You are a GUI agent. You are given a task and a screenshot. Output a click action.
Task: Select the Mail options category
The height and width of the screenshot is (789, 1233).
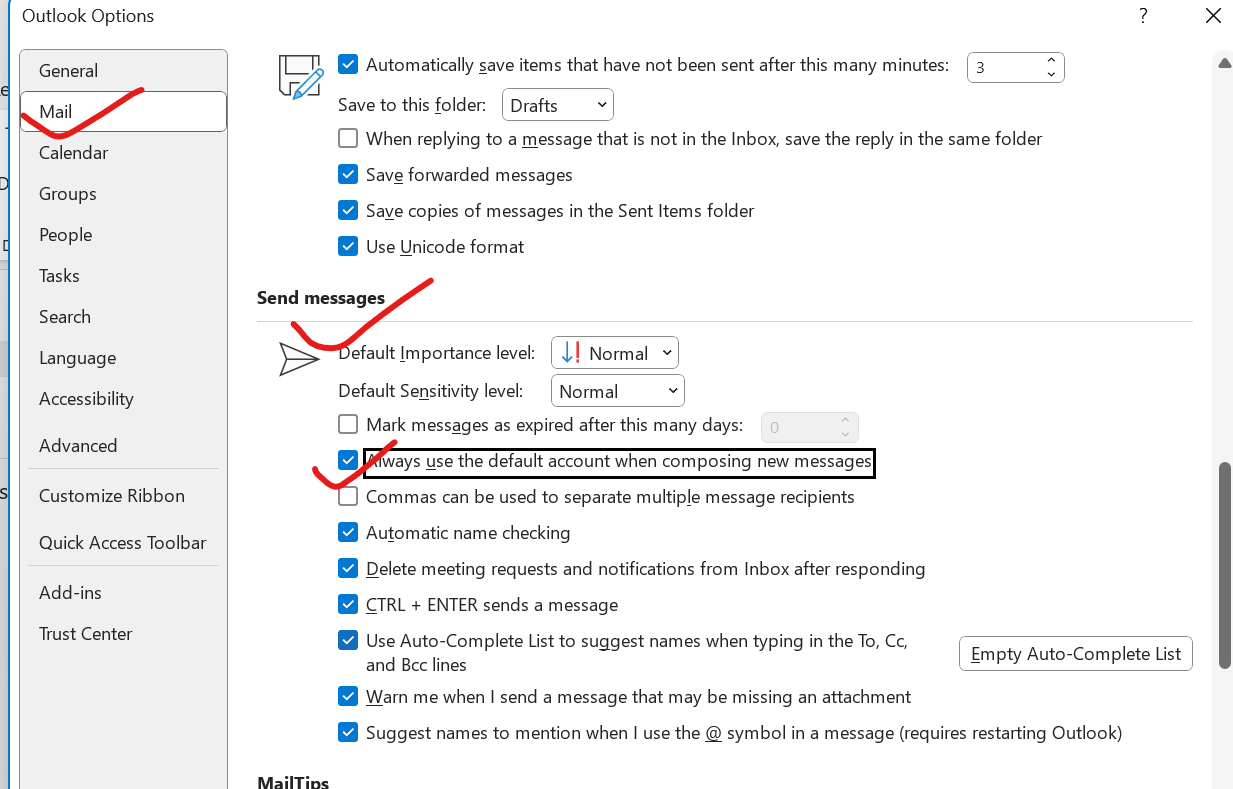pyautogui.click(x=123, y=112)
